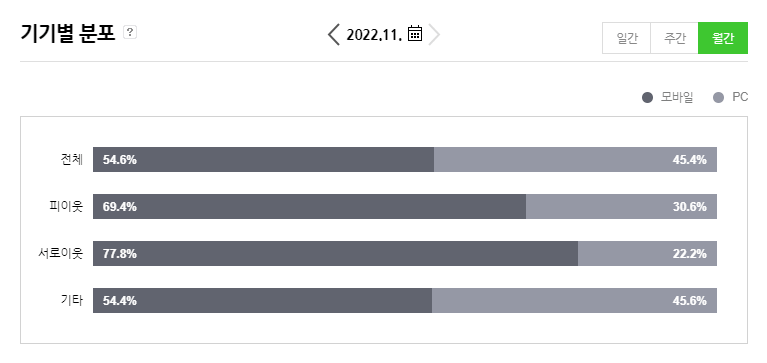Screen dimensions: 767x363
Task: Click 서로이웃 PC bar 22.2%
Action: [648, 253]
